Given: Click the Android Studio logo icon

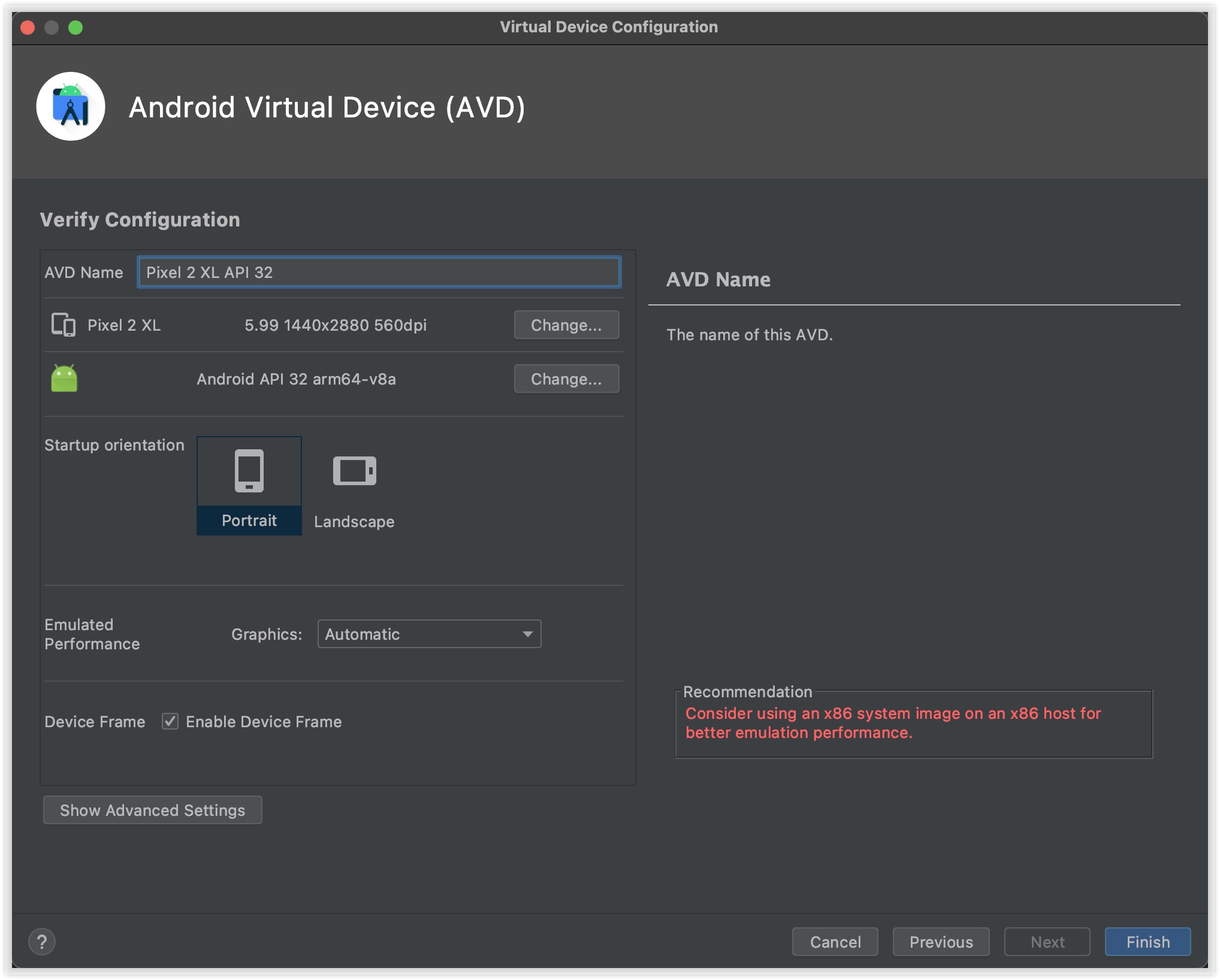Looking at the screenshot, I should point(71,107).
